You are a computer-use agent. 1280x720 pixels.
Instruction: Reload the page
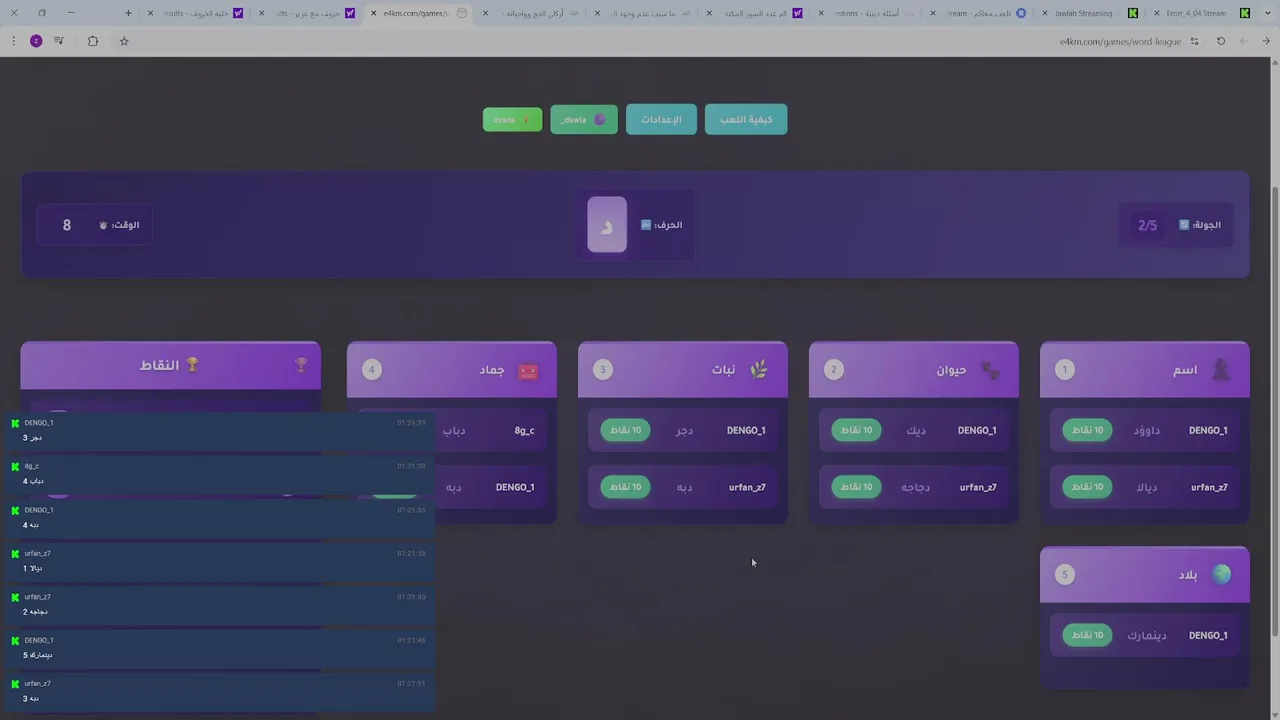coord(1221,41)
